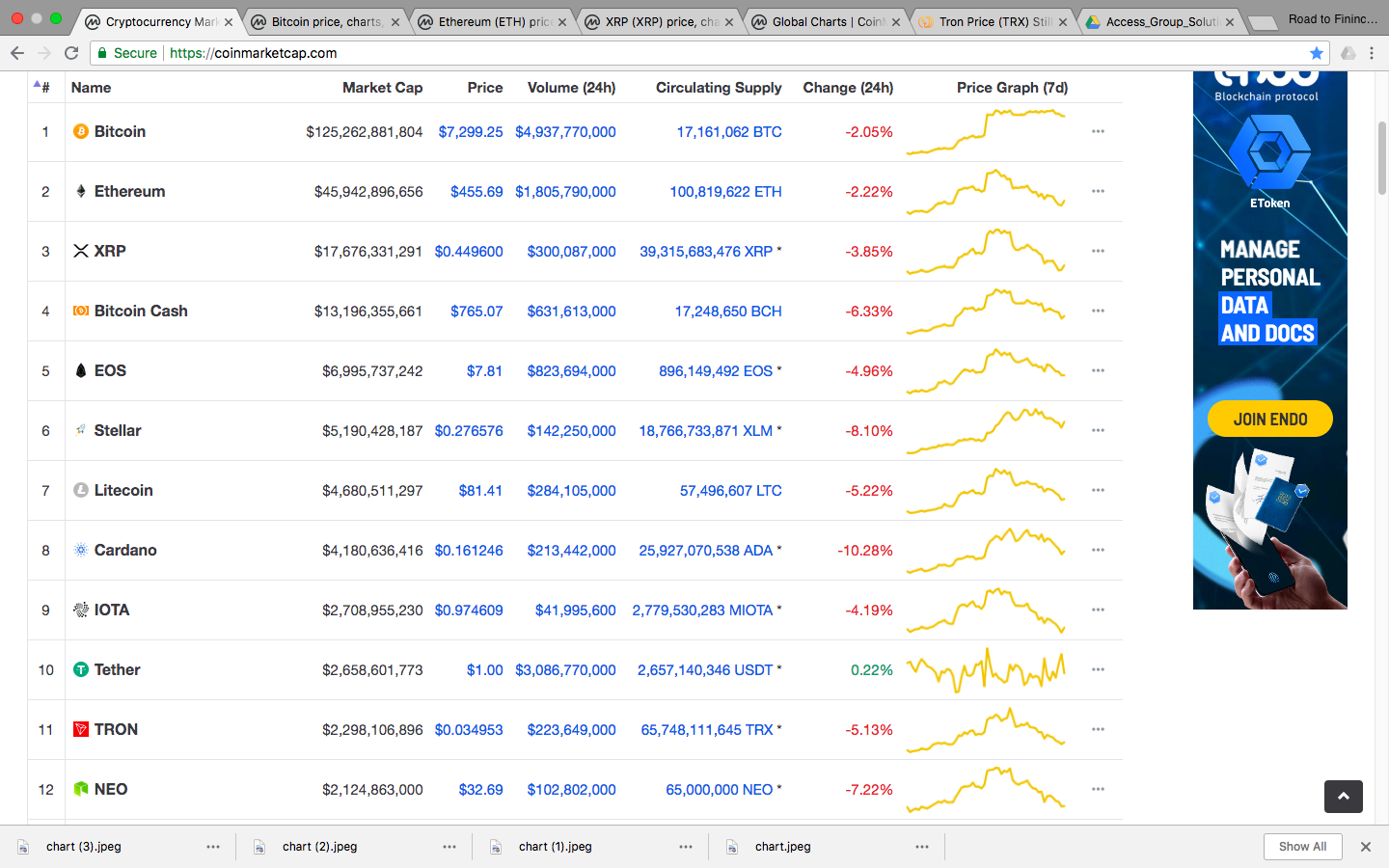Click the TRON logo icon
1389x868 pixels.
click(81, 729)
